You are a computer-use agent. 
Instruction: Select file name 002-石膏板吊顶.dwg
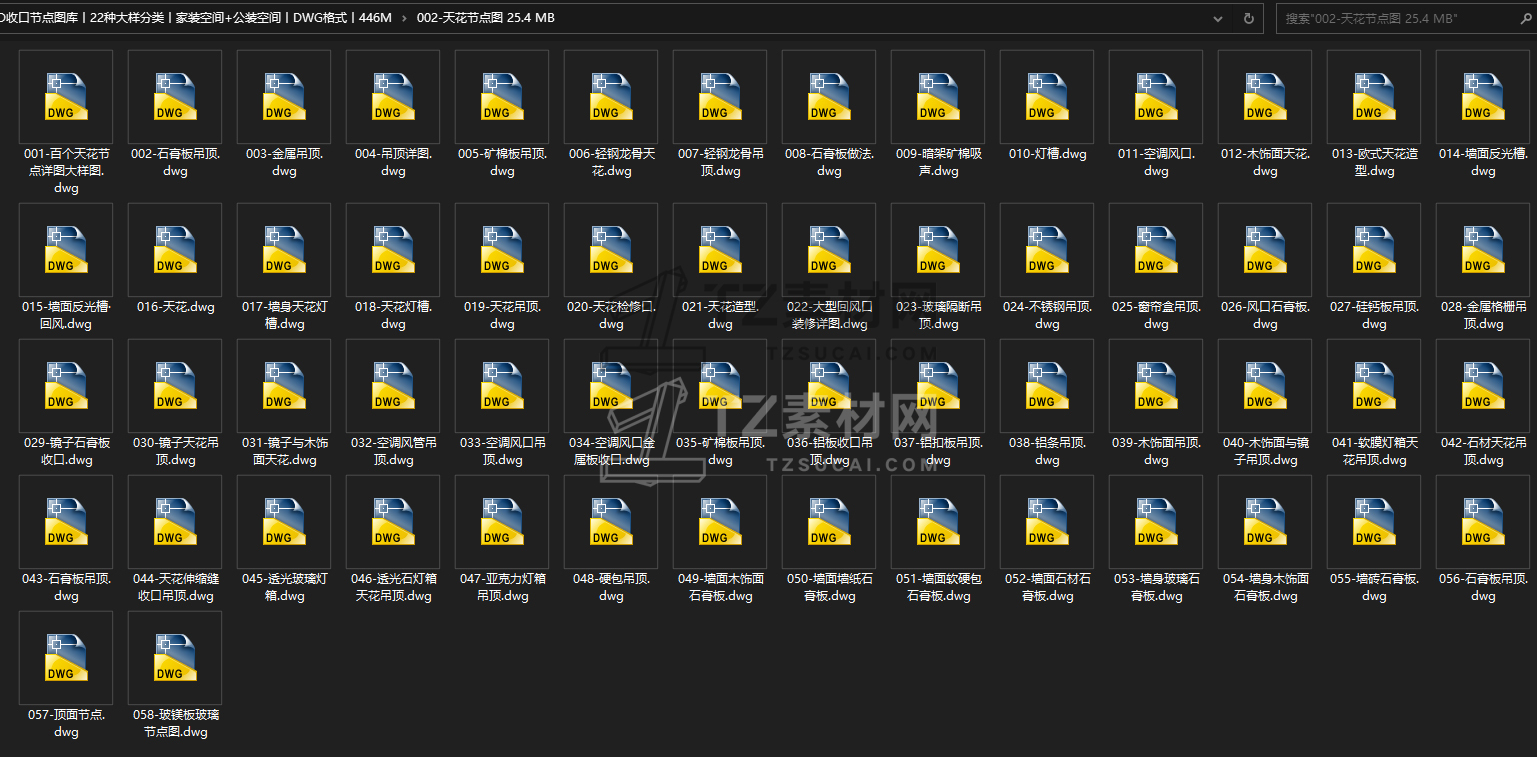[175, 163]
